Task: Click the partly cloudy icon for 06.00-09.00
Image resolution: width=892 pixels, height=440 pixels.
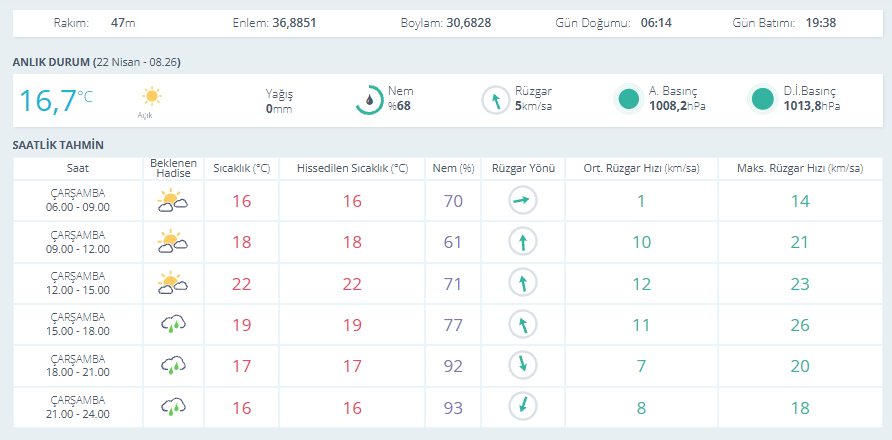Action: click(173, 201)
